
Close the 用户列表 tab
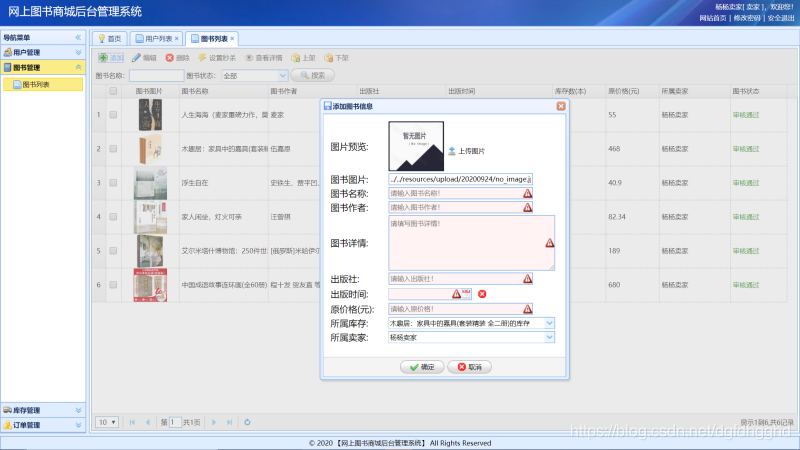point(177,38)
